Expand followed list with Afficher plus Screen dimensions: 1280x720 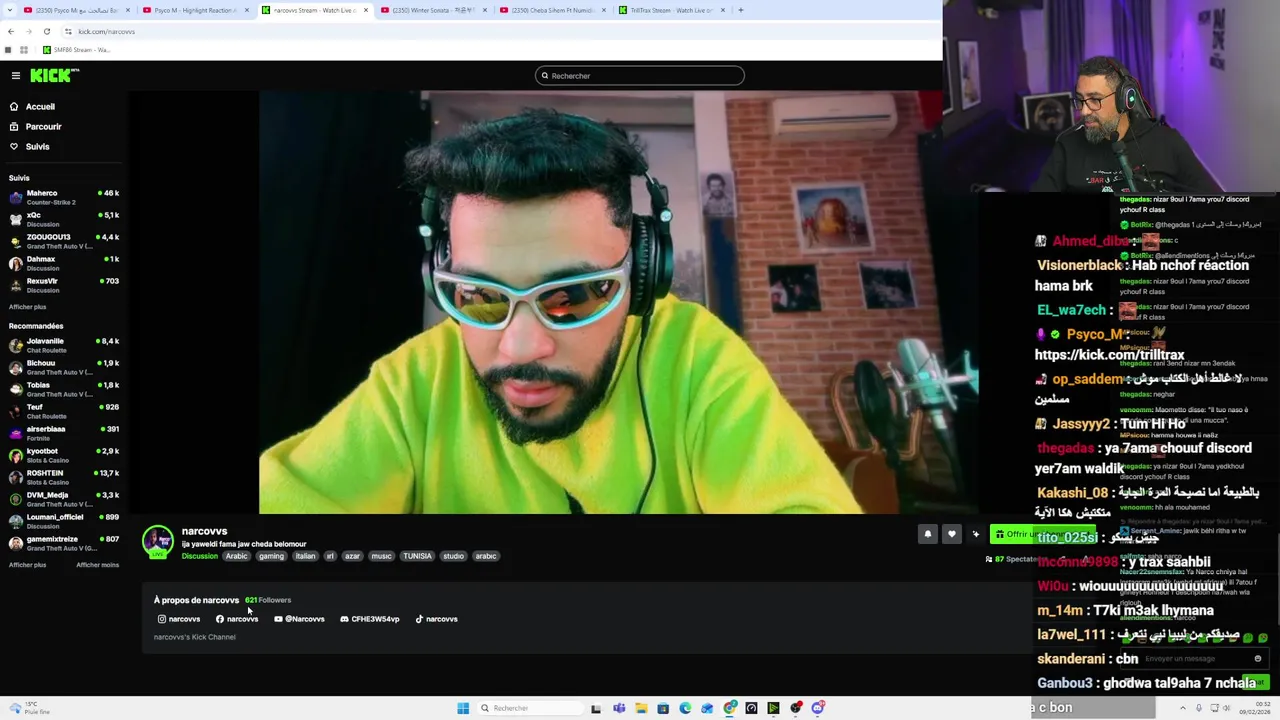pyautogui.click(x=27, y=307)
